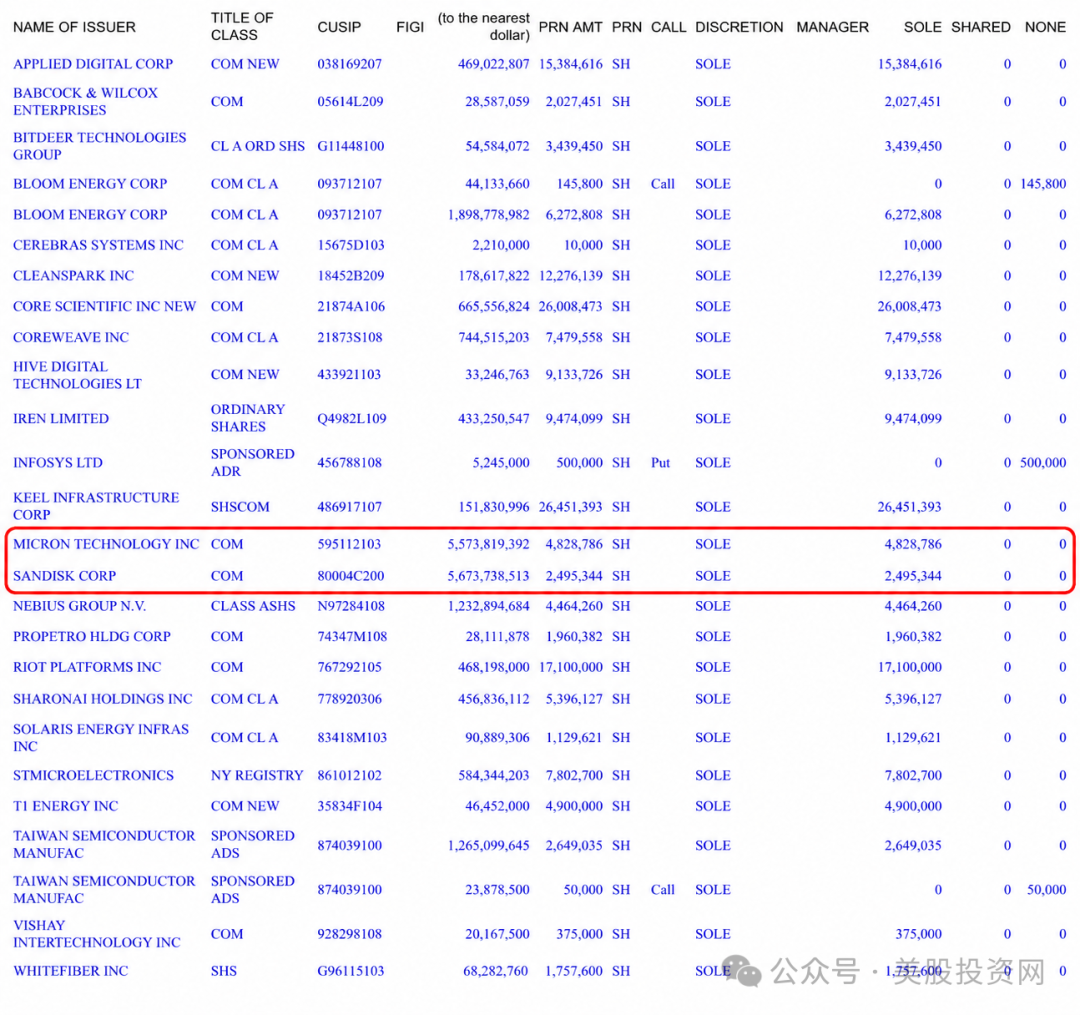Select SOLARIS ENERGY INFRAS INC issuer
The width and height of the screenshot is (1080, 1015).
[101, 737]
